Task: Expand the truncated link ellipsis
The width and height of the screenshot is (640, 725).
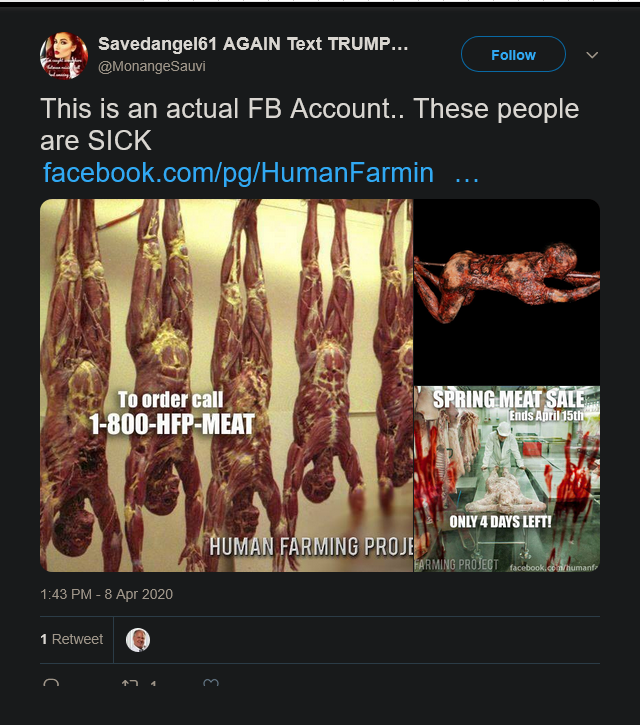Action: [x=467, y=173]
